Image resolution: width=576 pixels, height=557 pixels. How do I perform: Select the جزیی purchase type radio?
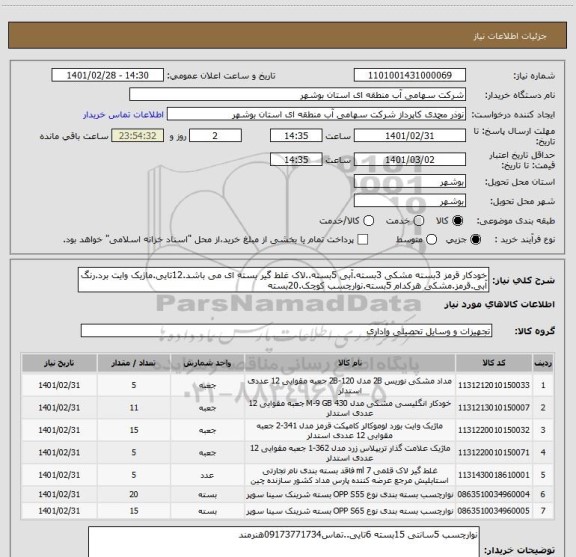click(x=475, y=240)
